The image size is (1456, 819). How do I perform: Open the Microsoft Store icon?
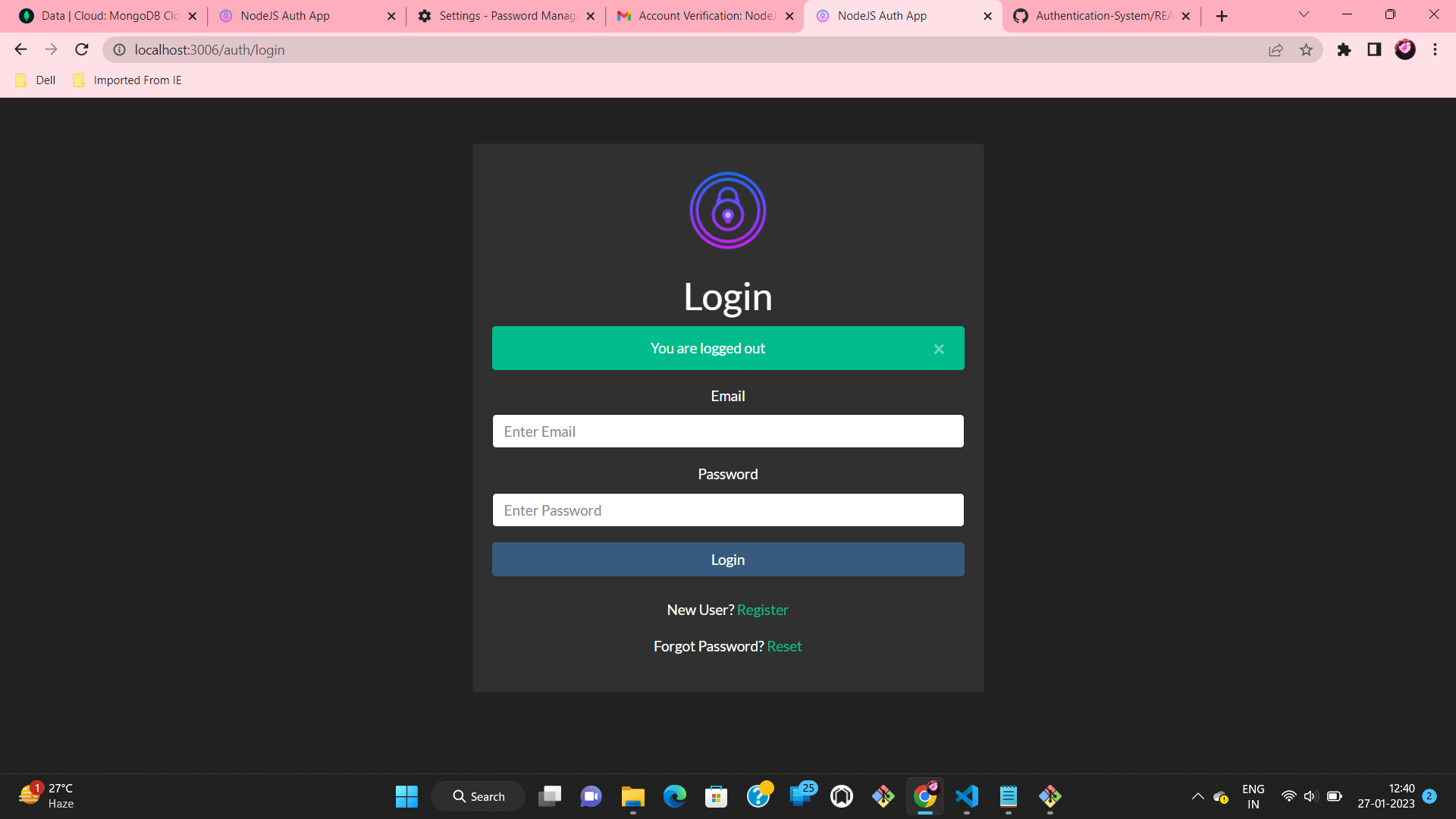[717, 796]
